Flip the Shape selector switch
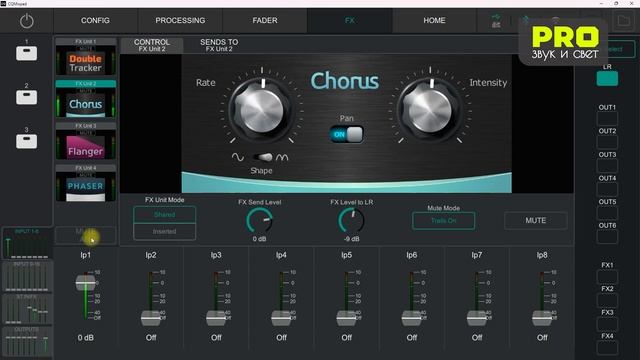 pyautogui.click(x=262, y=157)
